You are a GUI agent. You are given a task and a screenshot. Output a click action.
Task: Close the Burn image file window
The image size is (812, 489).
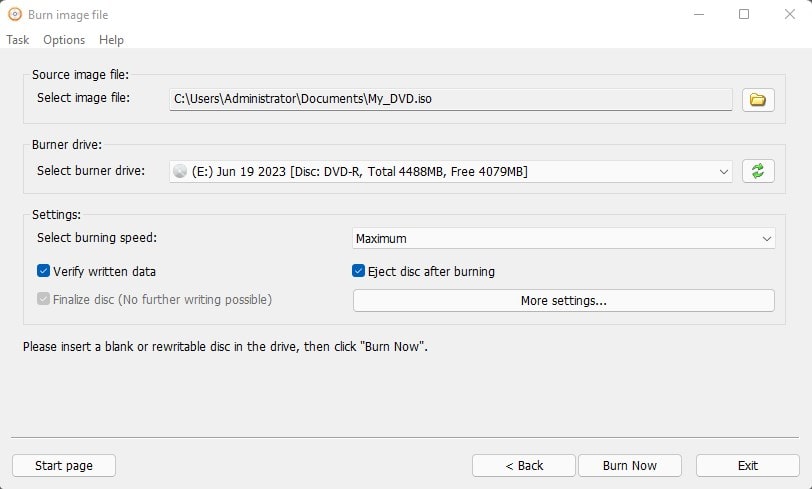(x=788, y=15)
